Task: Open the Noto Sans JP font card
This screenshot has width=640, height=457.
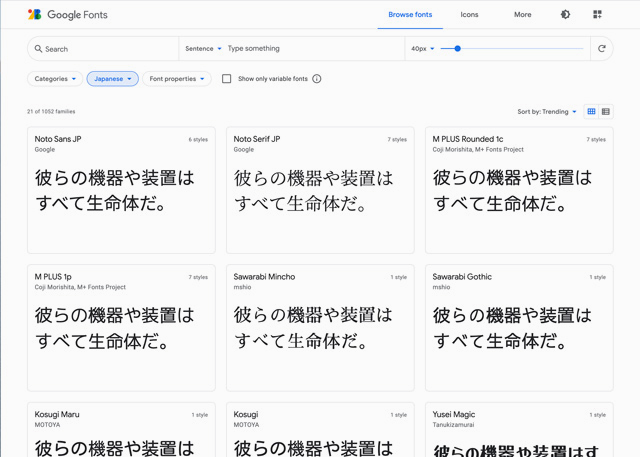Action: tap(121, 190)
